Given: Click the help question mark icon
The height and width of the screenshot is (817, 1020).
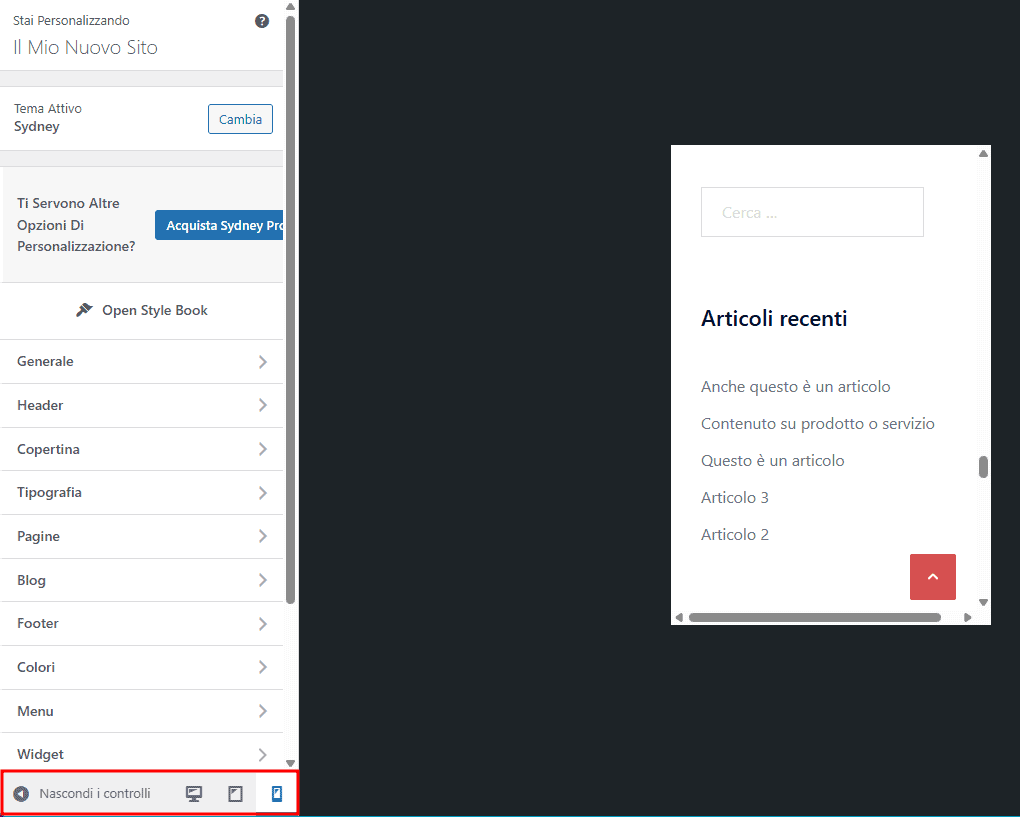Looking at the screenshot, I should pyautogui.click(x=261, y=20).
